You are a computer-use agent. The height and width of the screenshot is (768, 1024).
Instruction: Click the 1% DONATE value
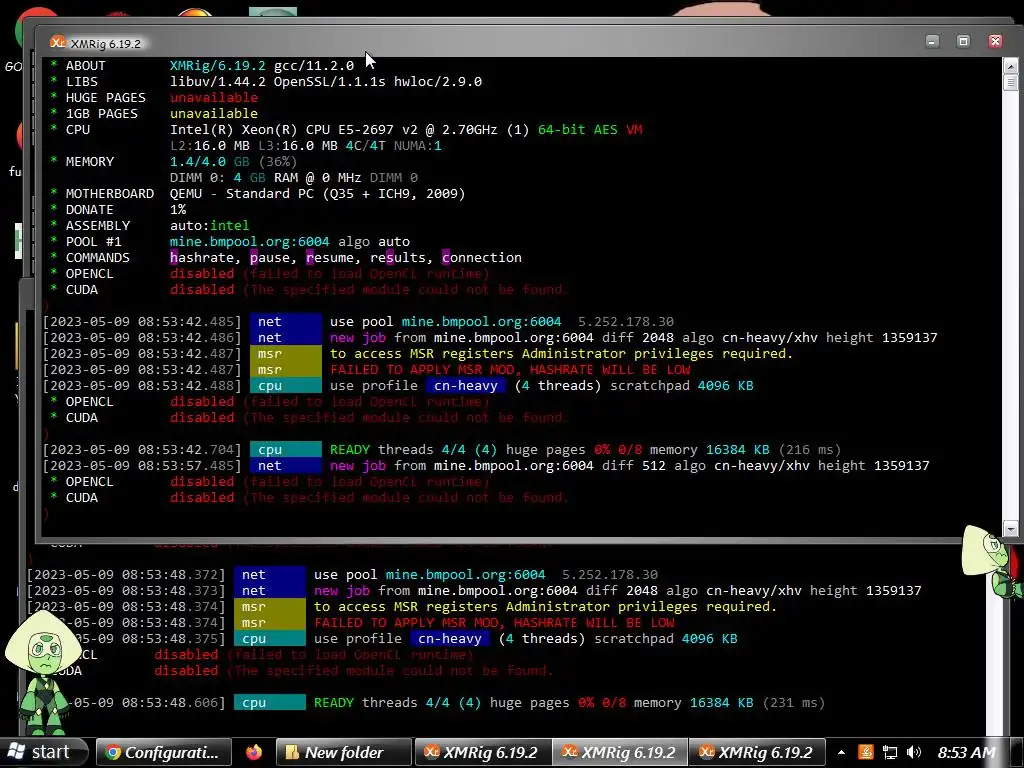pos(178,210)
